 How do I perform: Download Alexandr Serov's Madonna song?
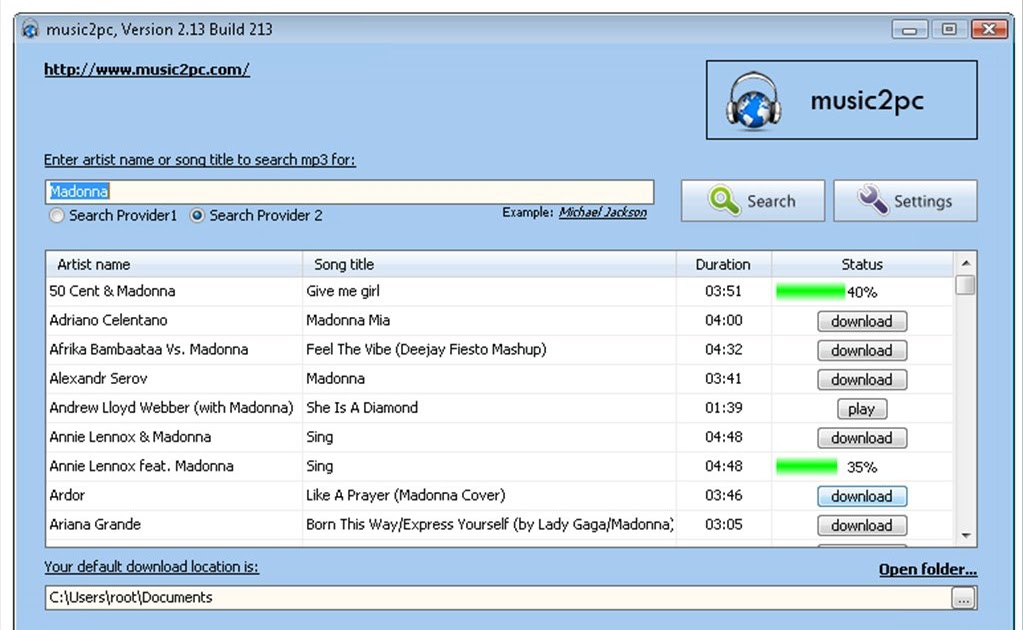point(862,380)
